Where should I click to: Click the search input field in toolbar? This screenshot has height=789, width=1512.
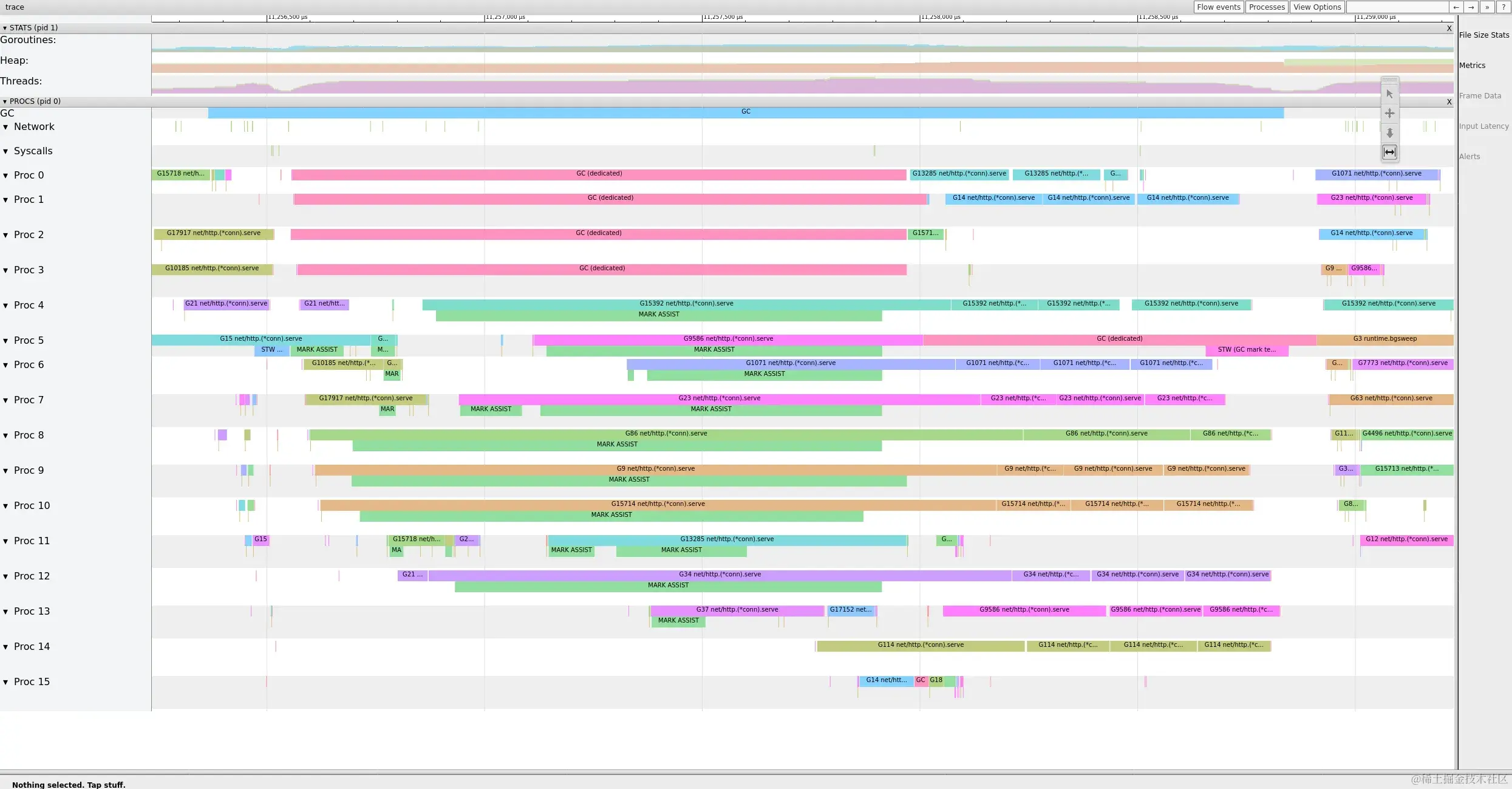click(1397, 7)
